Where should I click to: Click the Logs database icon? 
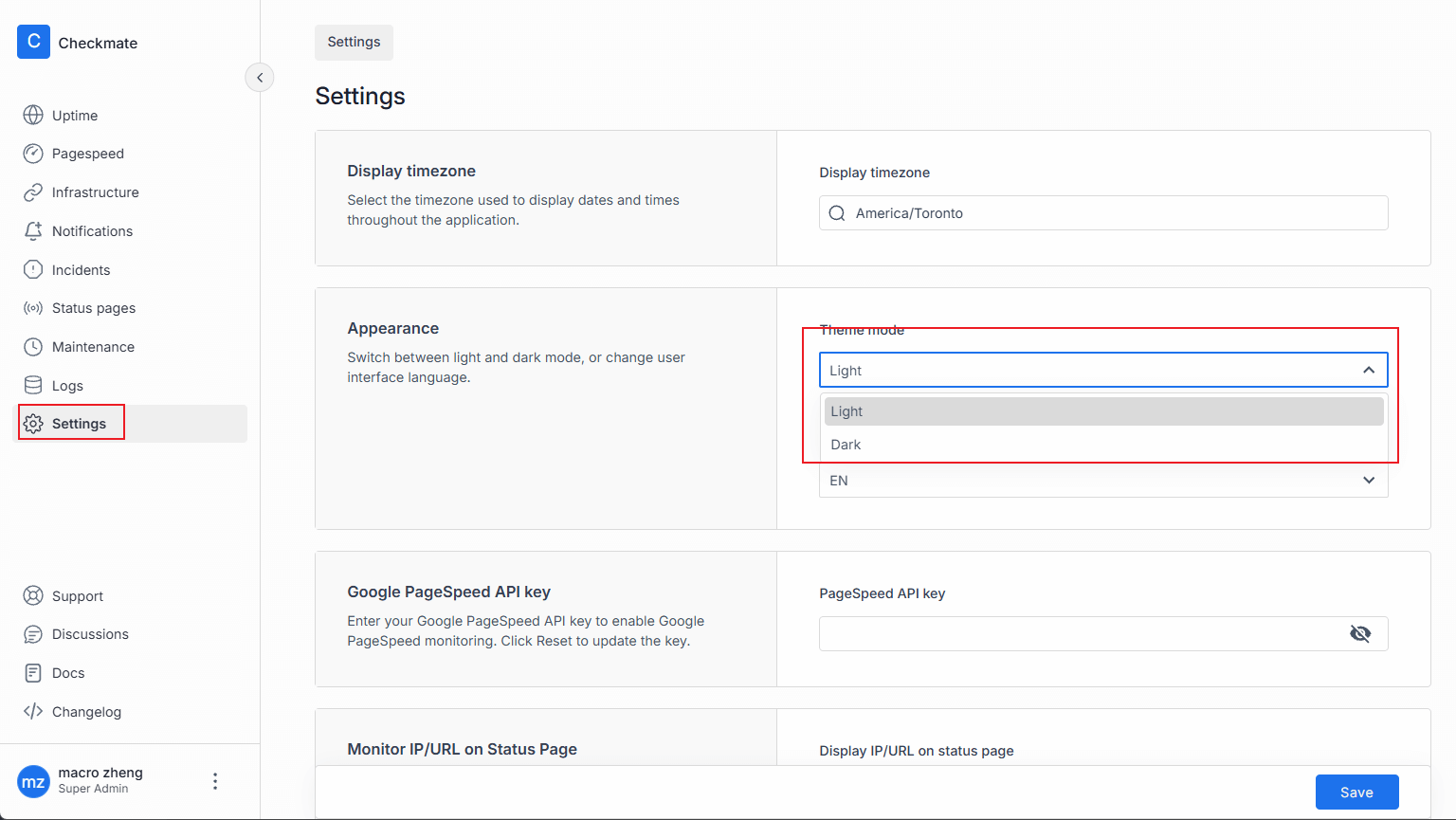click(33, 385)
